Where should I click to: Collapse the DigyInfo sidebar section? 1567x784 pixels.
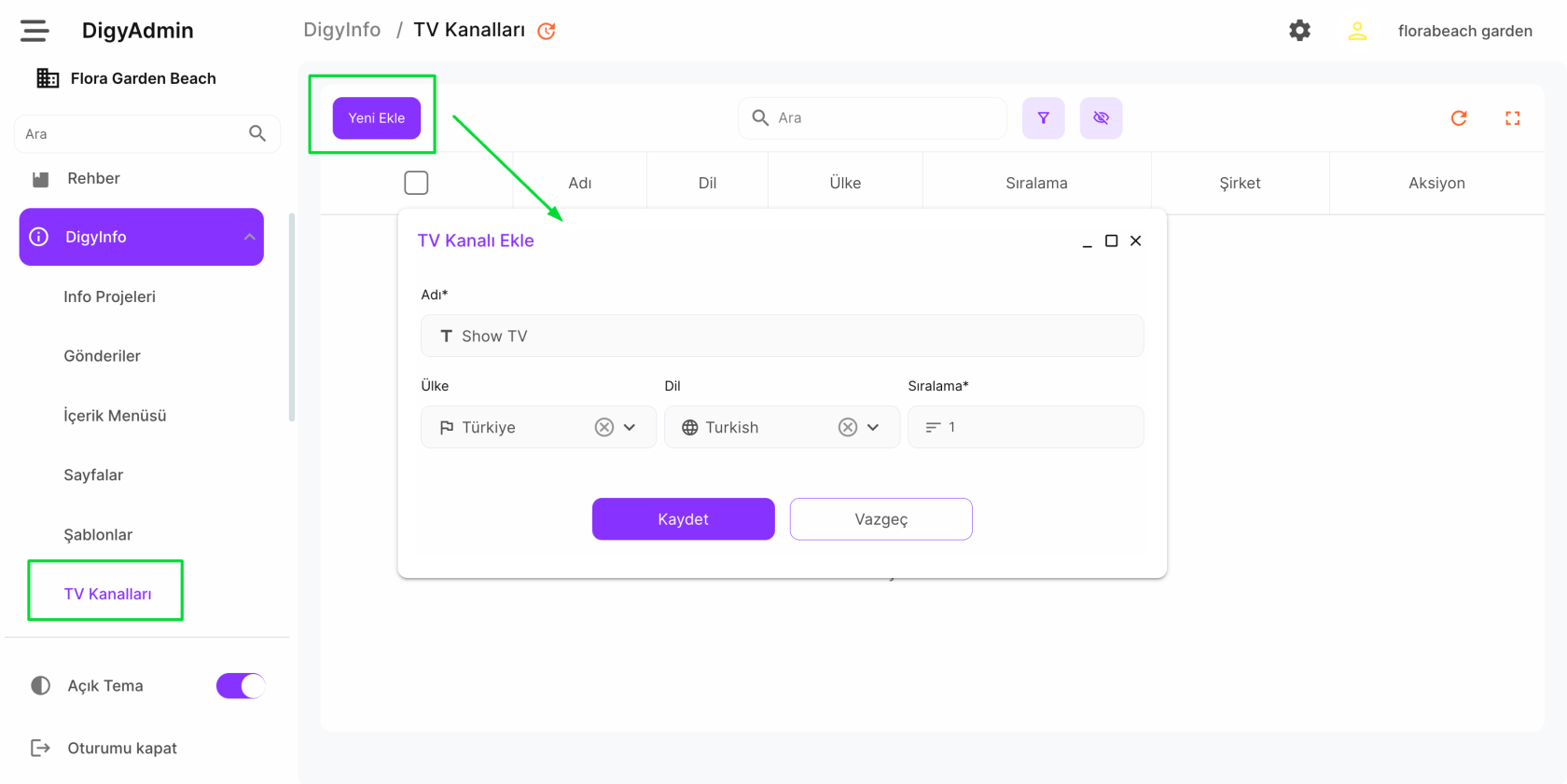coord(249,237)
